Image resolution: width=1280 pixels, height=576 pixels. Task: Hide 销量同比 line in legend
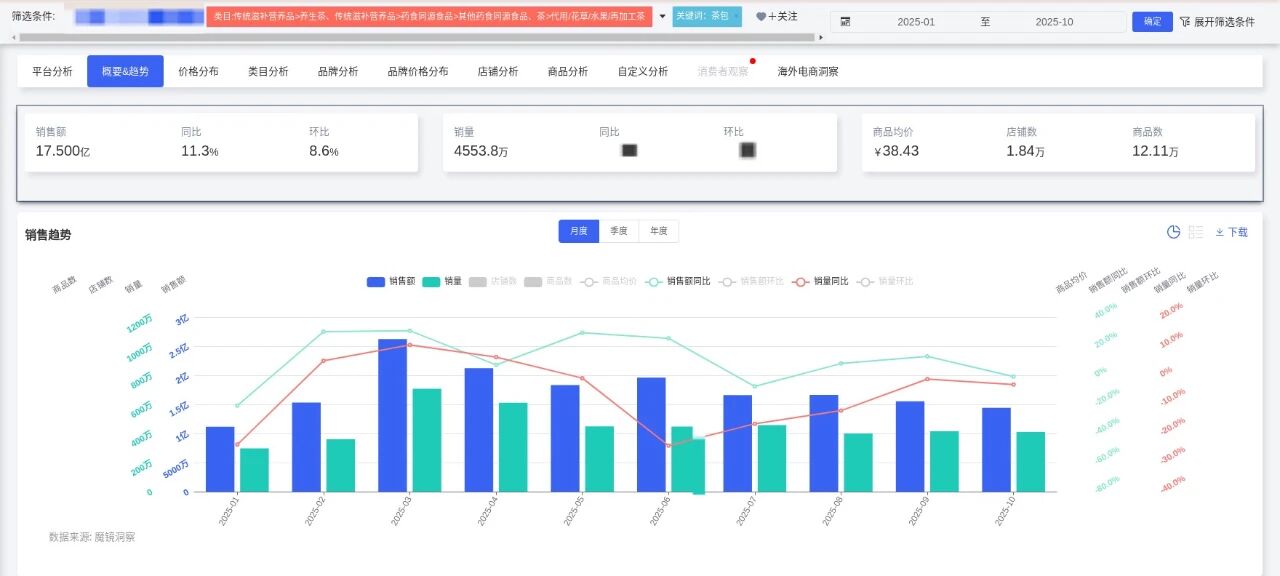tap(819, 282)
